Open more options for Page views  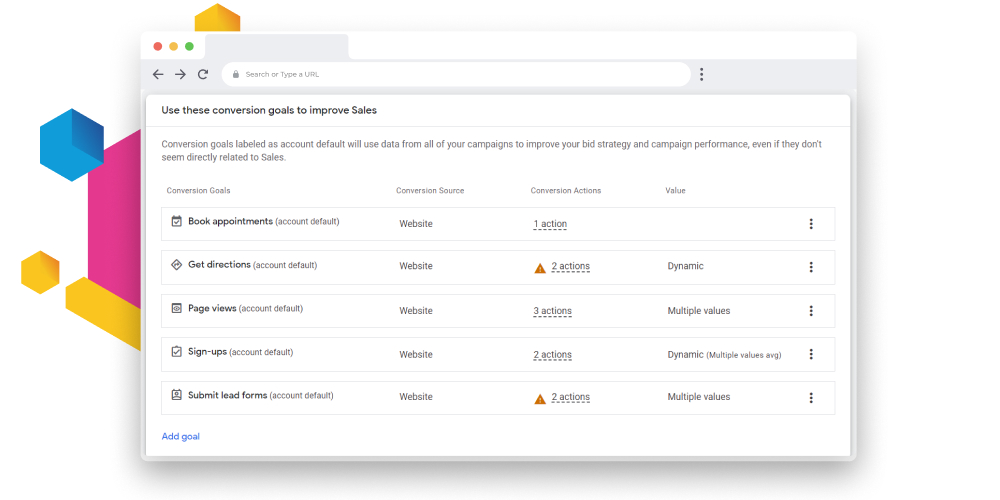811,311
